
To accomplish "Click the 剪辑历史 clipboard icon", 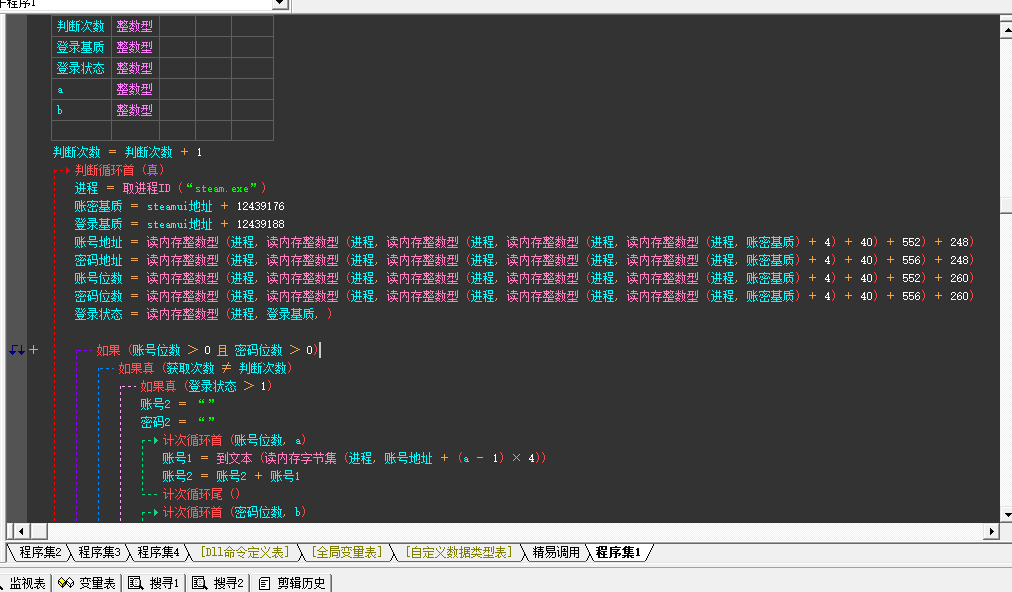I will pos(265,583).
